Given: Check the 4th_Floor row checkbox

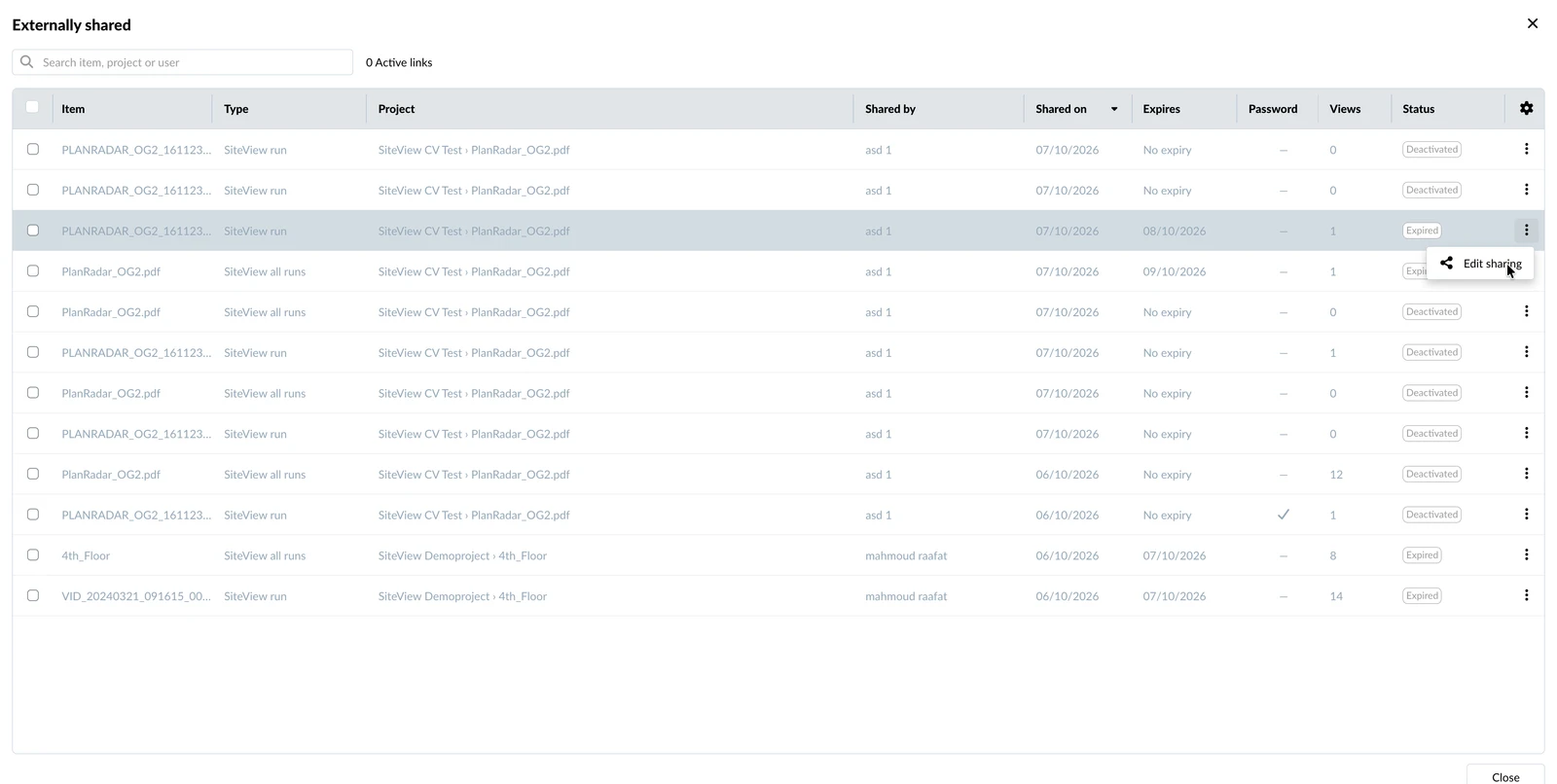Looking at the screenshot, I should 33,554.
